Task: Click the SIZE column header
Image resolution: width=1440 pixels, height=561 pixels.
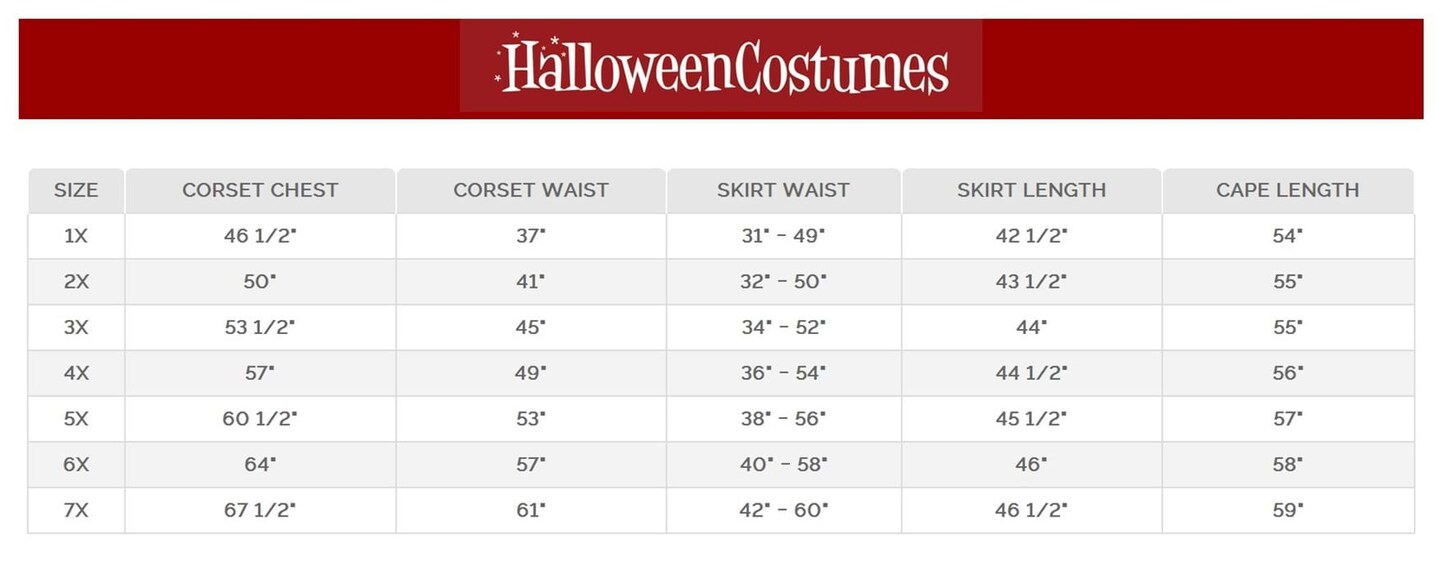Action: [x=76, y=190]
